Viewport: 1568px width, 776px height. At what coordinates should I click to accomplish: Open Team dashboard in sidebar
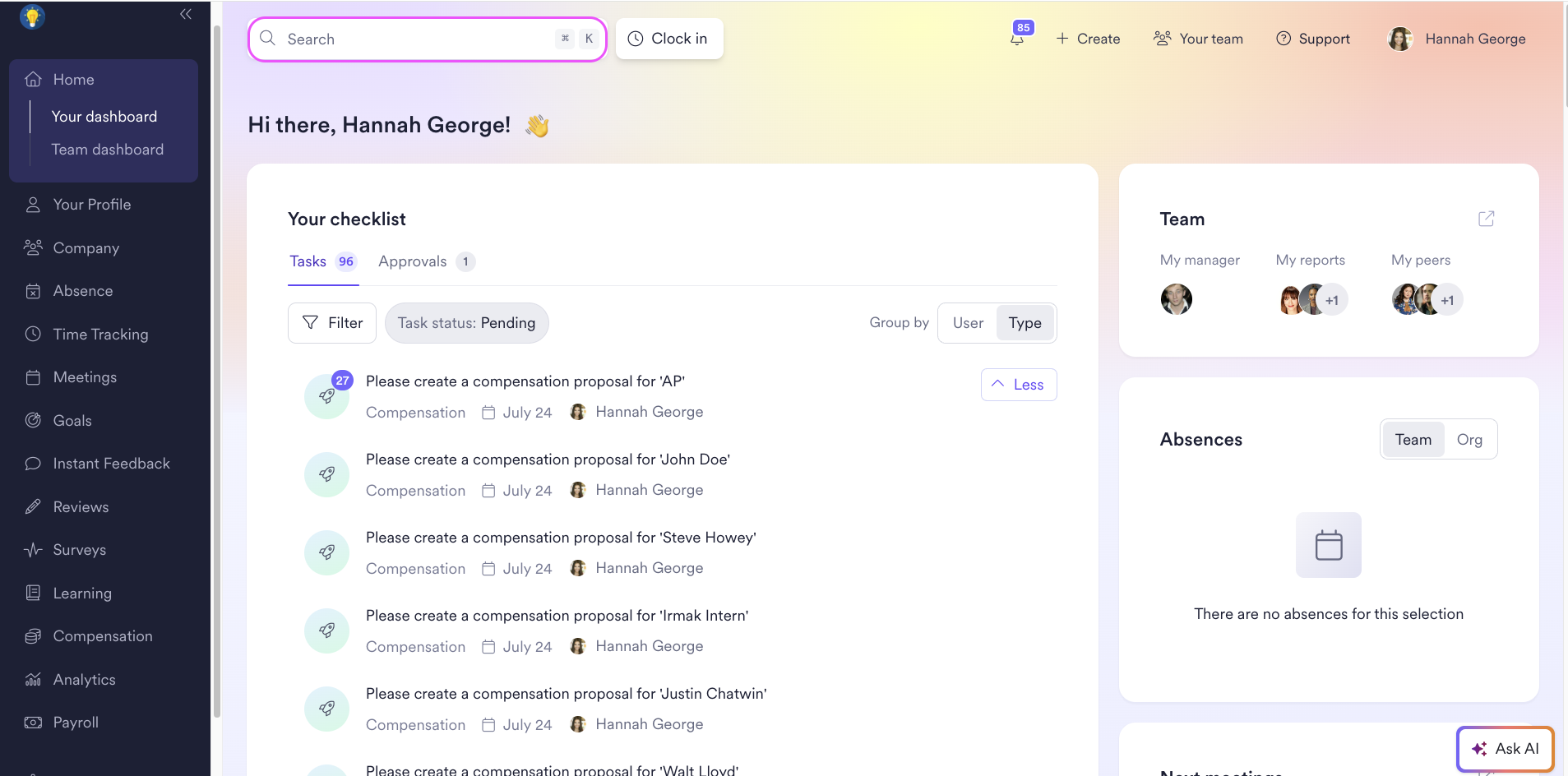(x=108, y=150)
